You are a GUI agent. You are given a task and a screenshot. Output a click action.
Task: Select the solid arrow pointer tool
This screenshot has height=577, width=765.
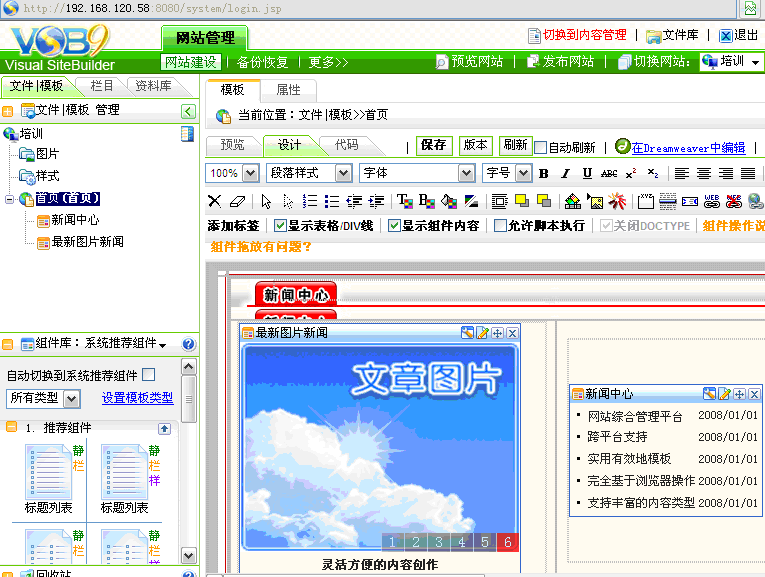[x=266, y=201]
